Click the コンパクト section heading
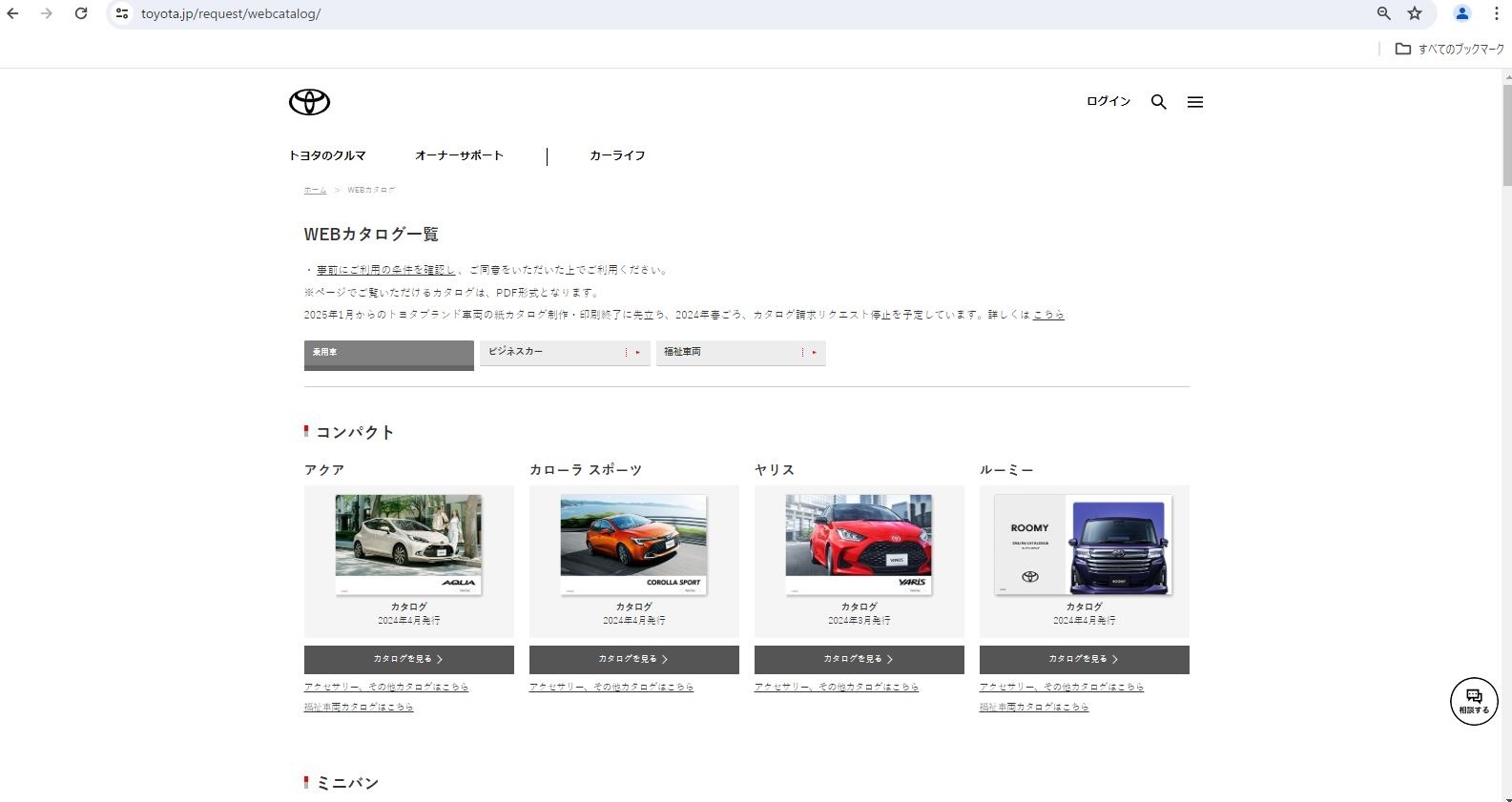1512x802 pixels. (x=354, y=432)
